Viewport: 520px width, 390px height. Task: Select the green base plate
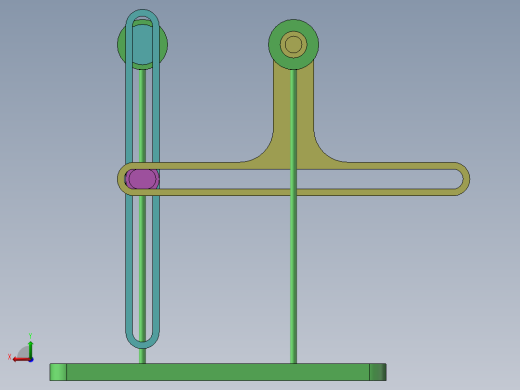click(218, 372)
